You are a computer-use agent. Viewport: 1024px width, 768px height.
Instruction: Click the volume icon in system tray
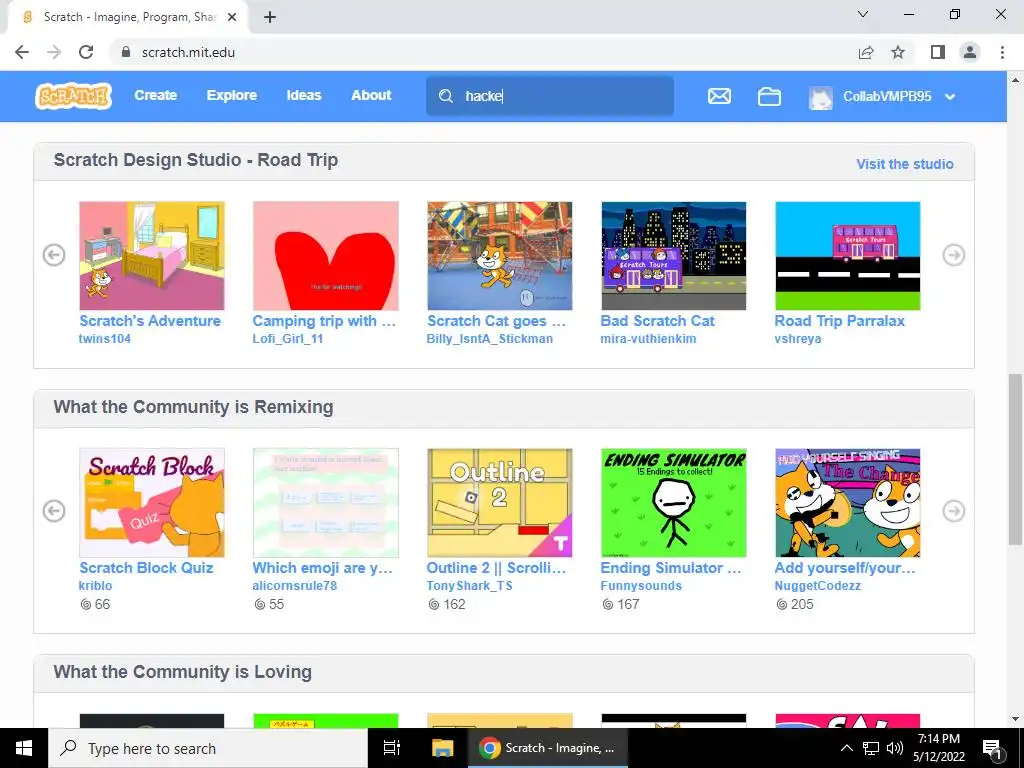pyautogui.click(x=895, y=748)
